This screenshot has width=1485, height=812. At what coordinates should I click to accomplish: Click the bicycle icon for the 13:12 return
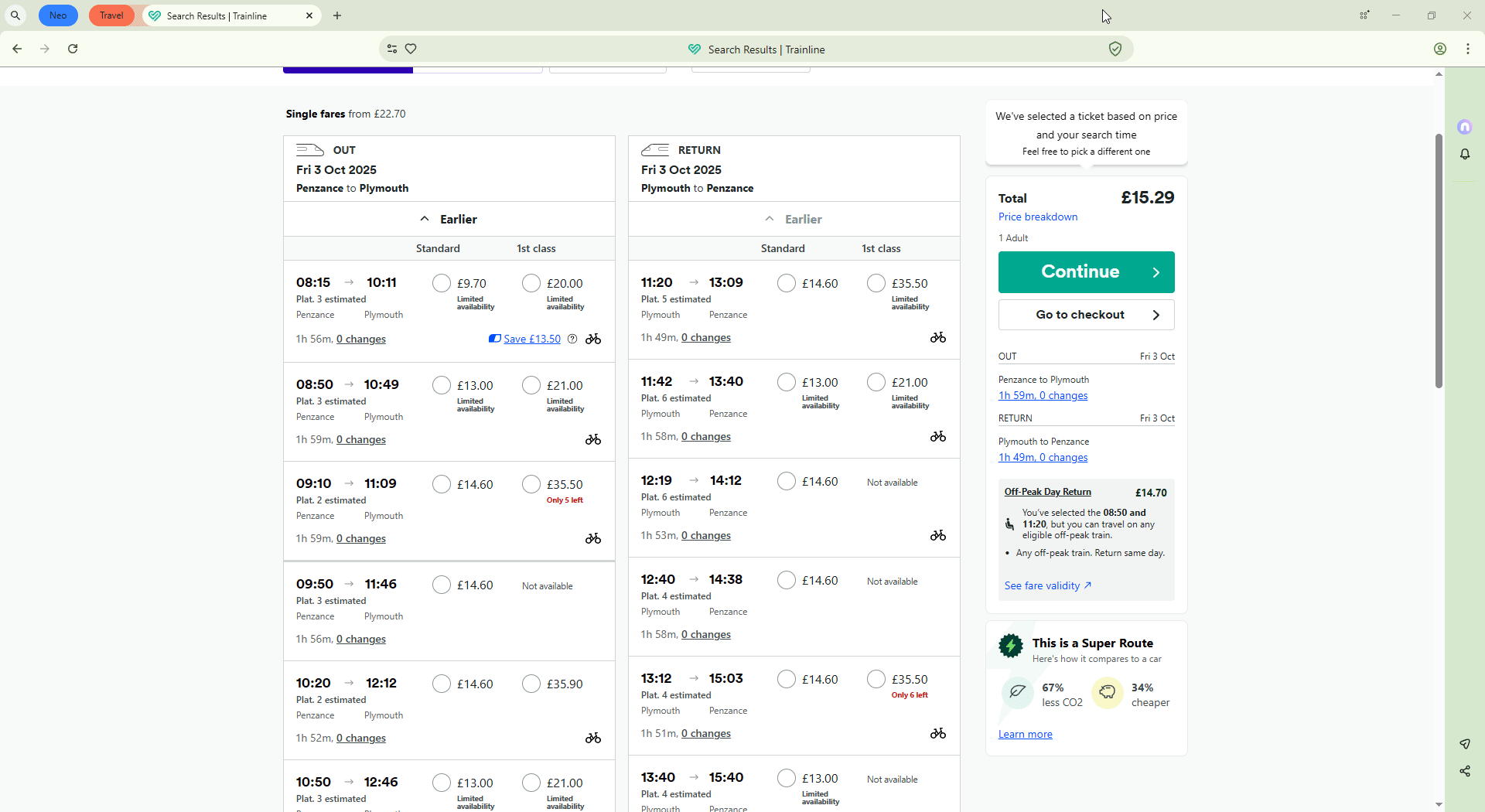(938, 733)
